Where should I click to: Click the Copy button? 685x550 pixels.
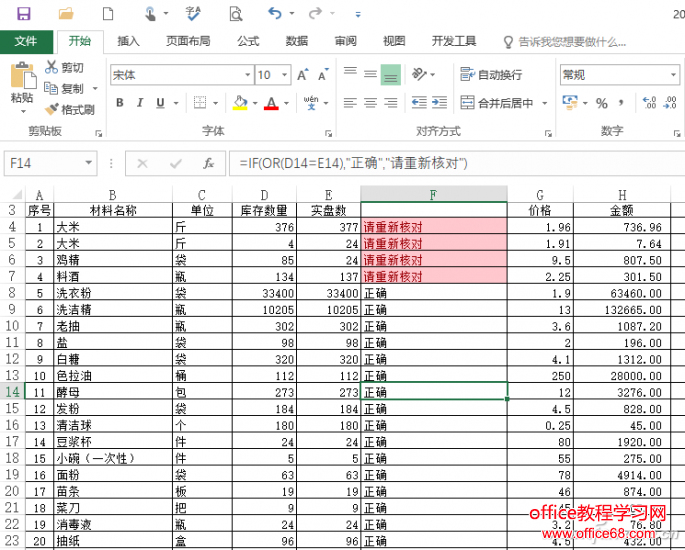64,88
